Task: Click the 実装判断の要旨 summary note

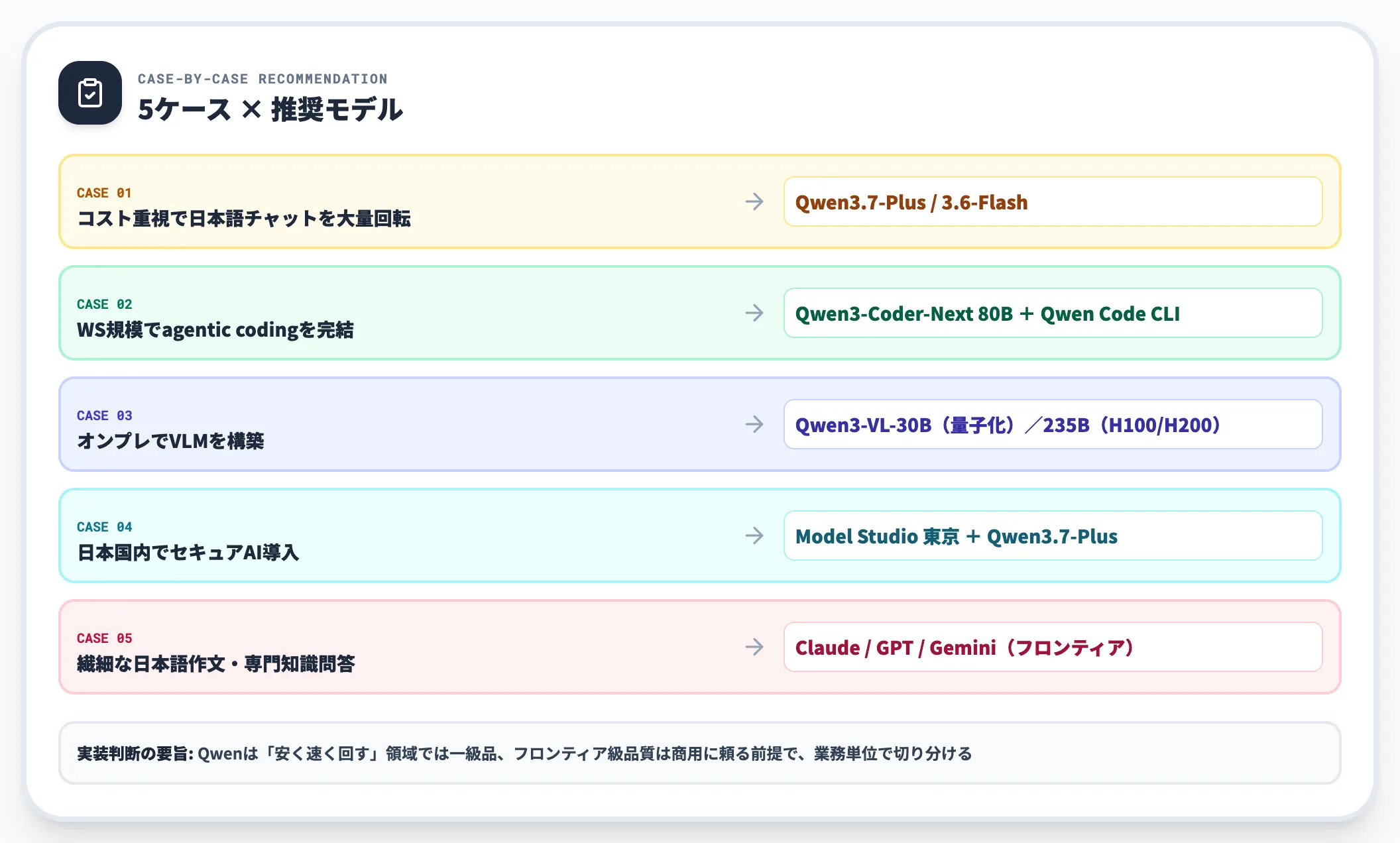Action: [x=700, y=753]
